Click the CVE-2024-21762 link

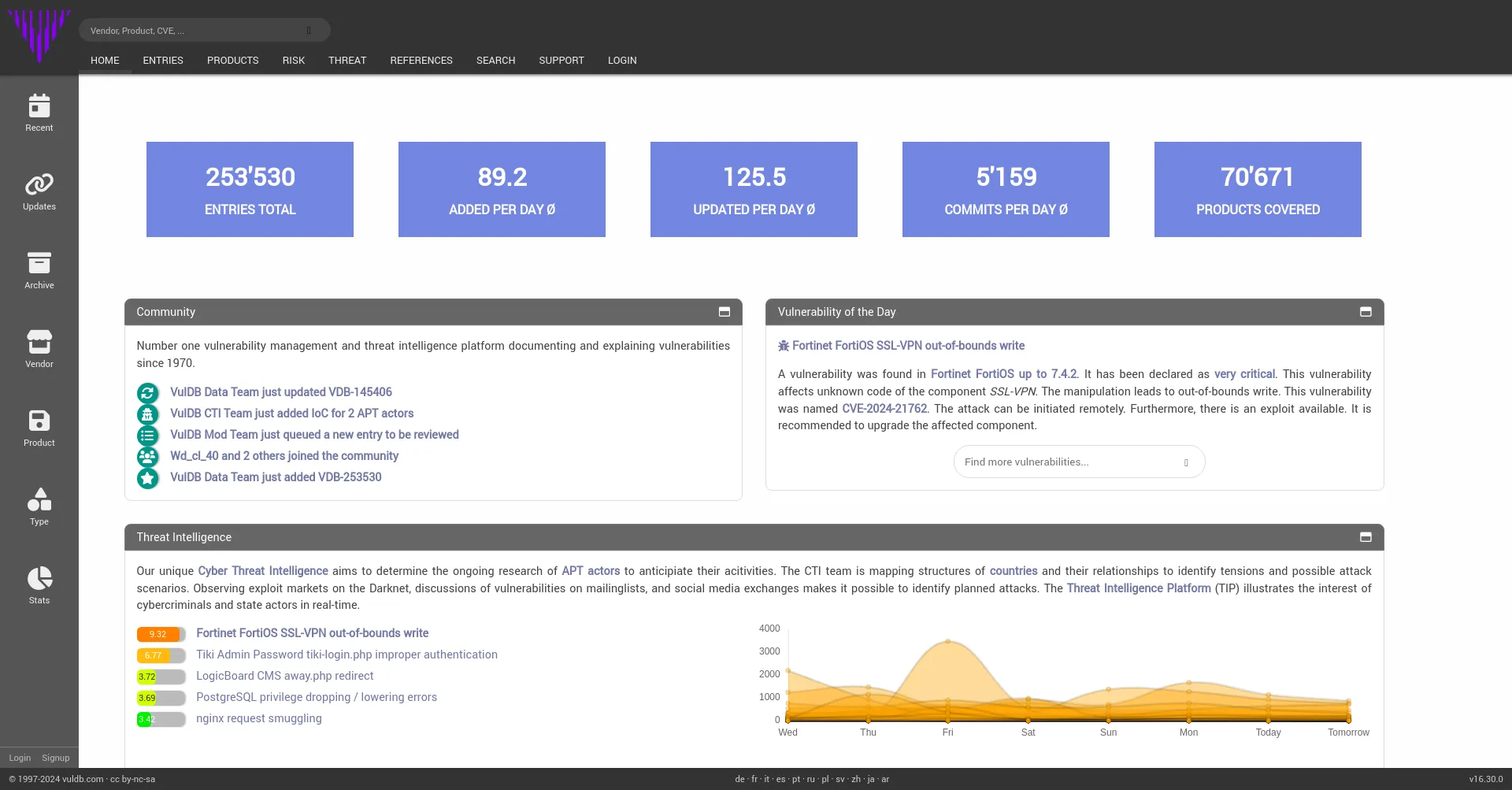coord(884,409)
